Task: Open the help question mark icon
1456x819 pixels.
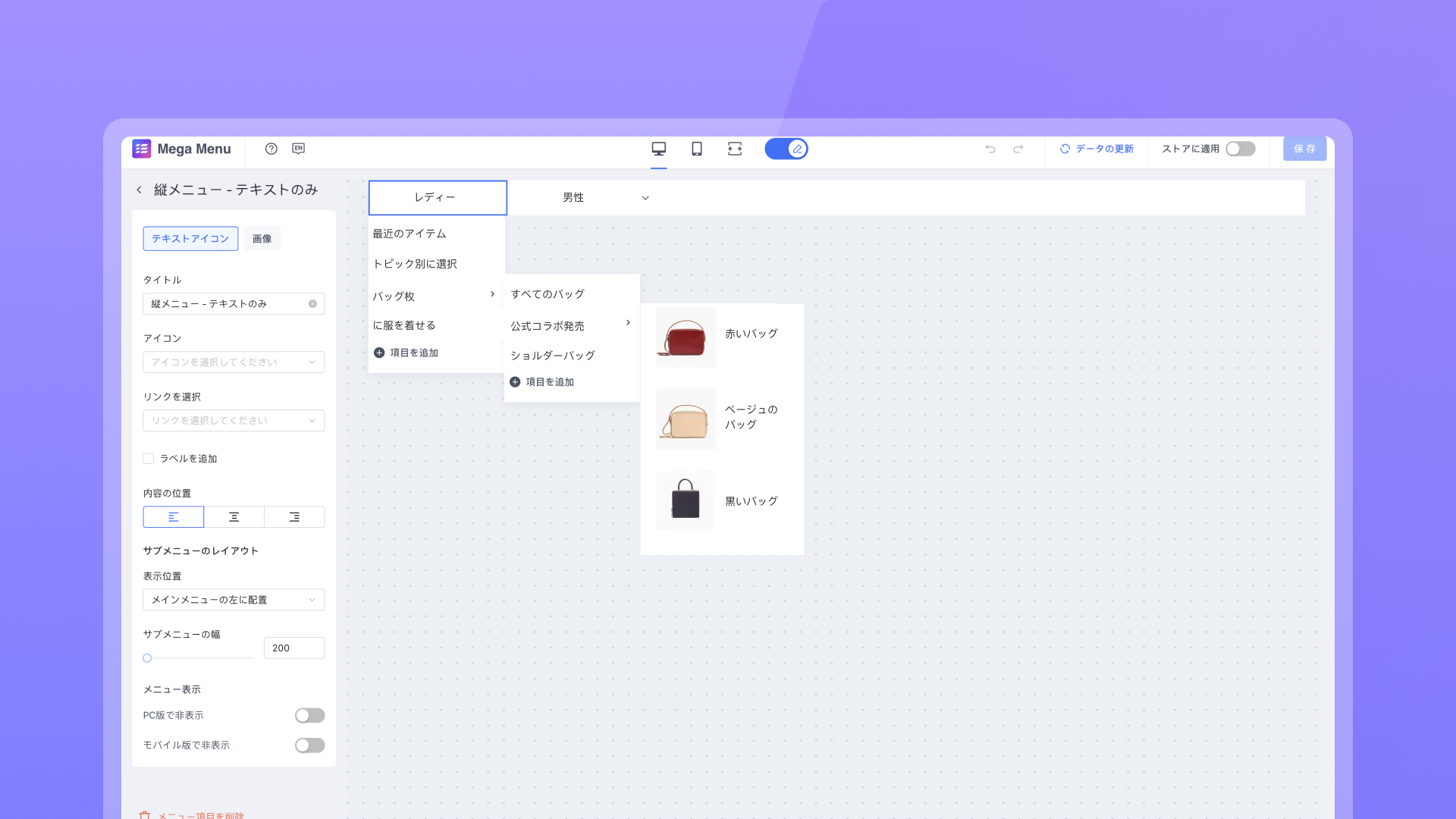Action: tap(271, 149)
